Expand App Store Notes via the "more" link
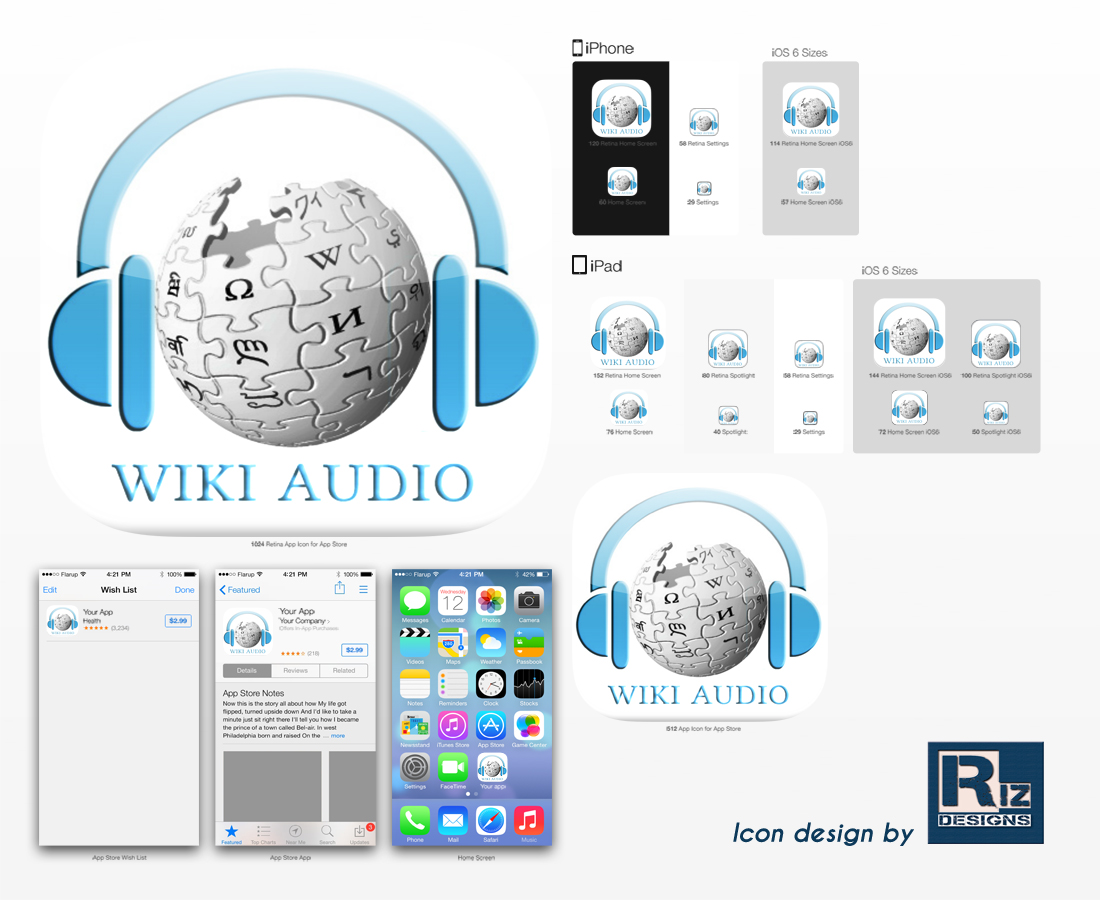This screenshot has width=1100, height=900. pos(338,736)
